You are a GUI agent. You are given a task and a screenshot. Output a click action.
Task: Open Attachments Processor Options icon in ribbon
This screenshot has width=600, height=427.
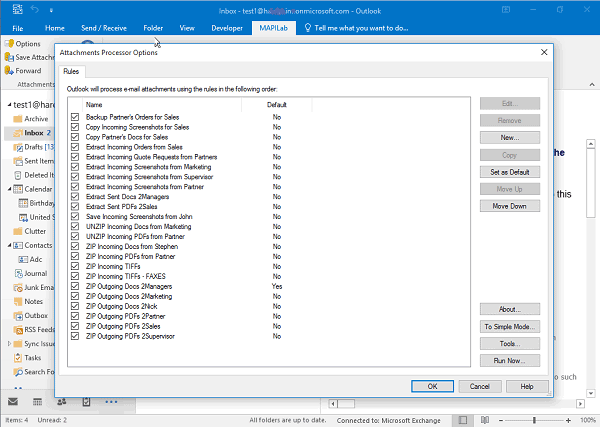pyautogui.click(x=9, y=44)
